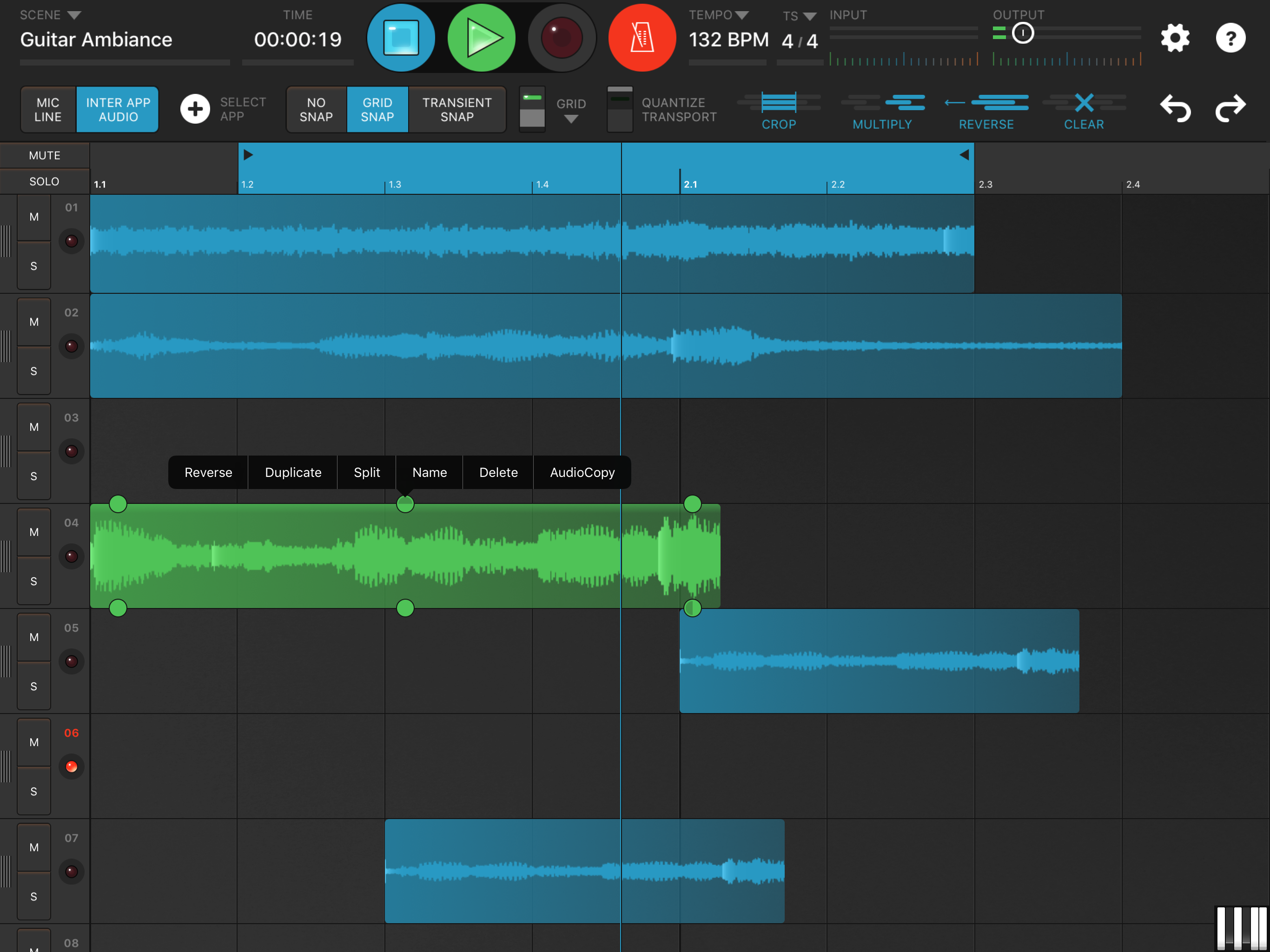Click the undo arrow
The height and width of the screenshot is (952, 1270).
pos(1175,108)
